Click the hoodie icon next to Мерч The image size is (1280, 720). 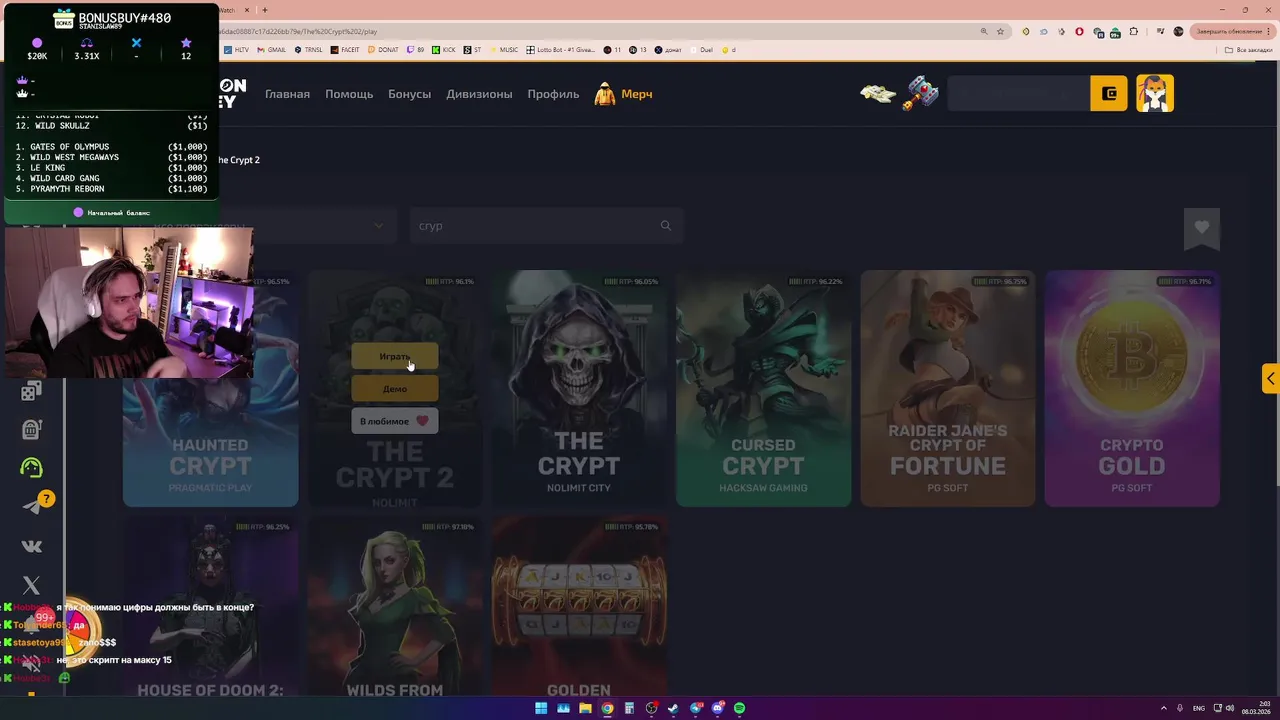tap(604, 94)
